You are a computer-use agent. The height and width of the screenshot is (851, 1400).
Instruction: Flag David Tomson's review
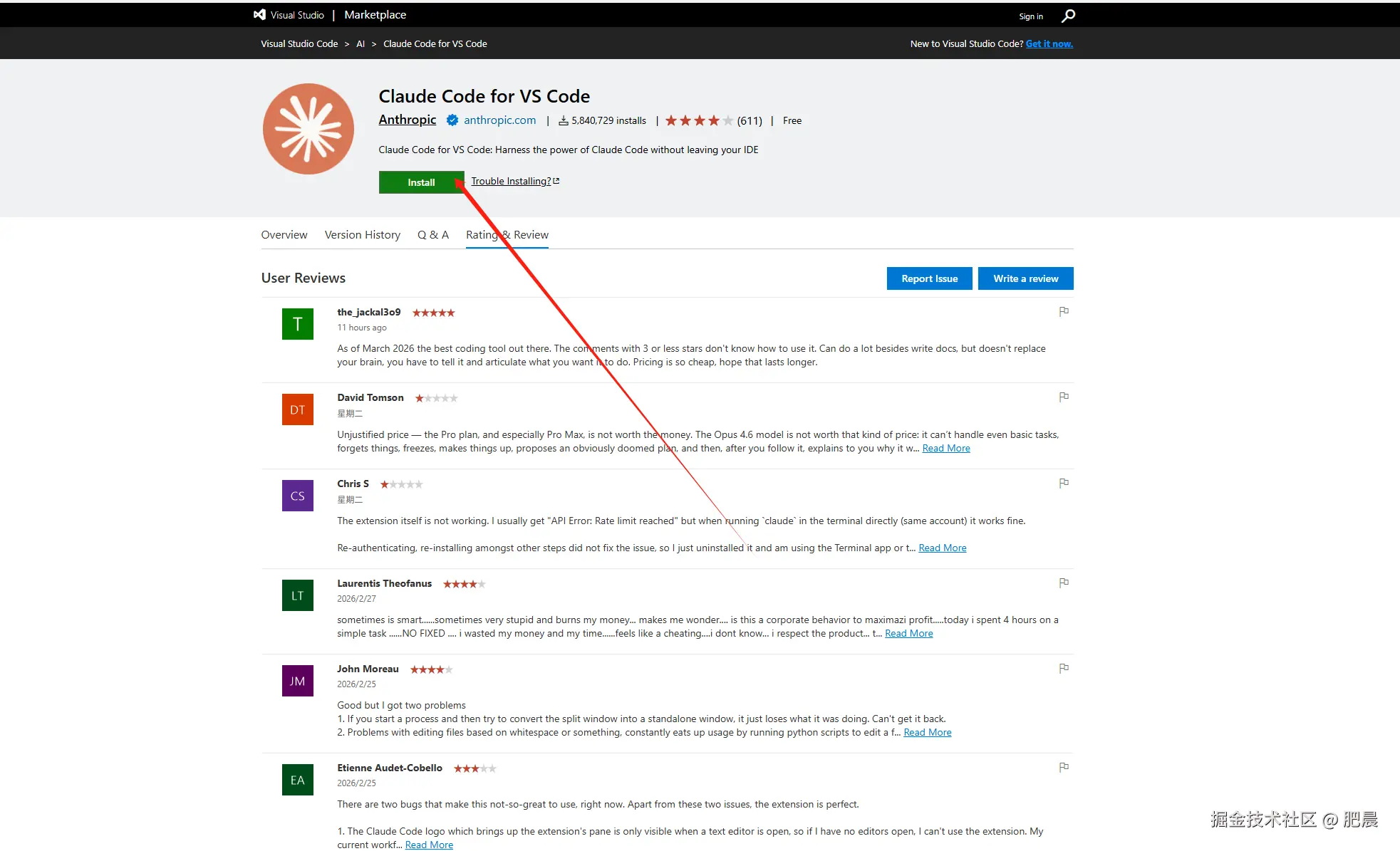click(x=1064, y=397)
